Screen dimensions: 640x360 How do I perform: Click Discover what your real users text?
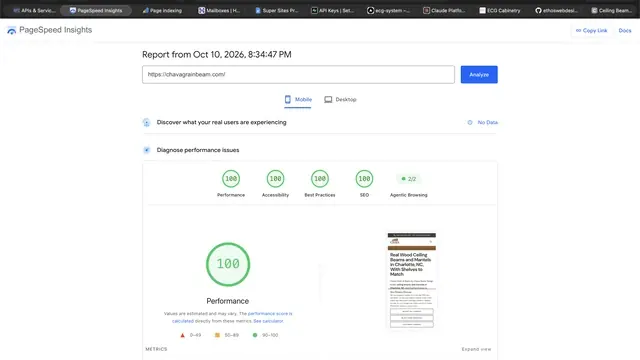point(222,122)
